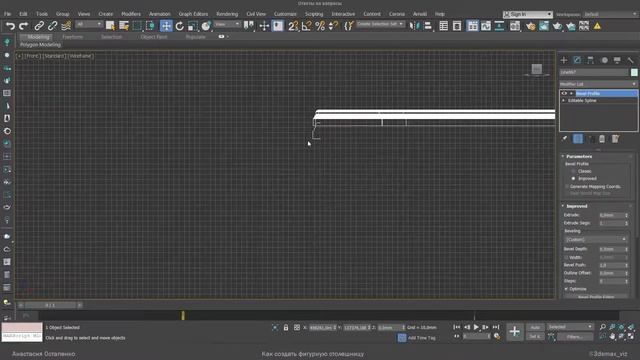Toggle the bevel Width checkbox
The width and height of the screenshot is (640, 360).
(567, 257)
